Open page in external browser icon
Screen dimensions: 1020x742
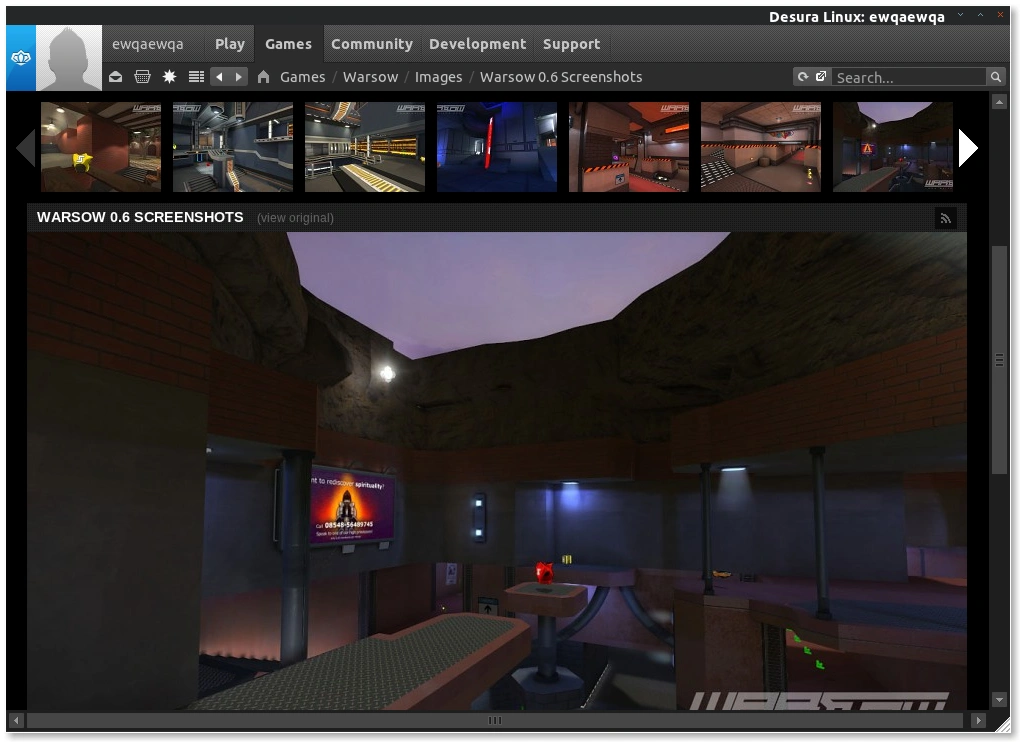tap(821, 77)
